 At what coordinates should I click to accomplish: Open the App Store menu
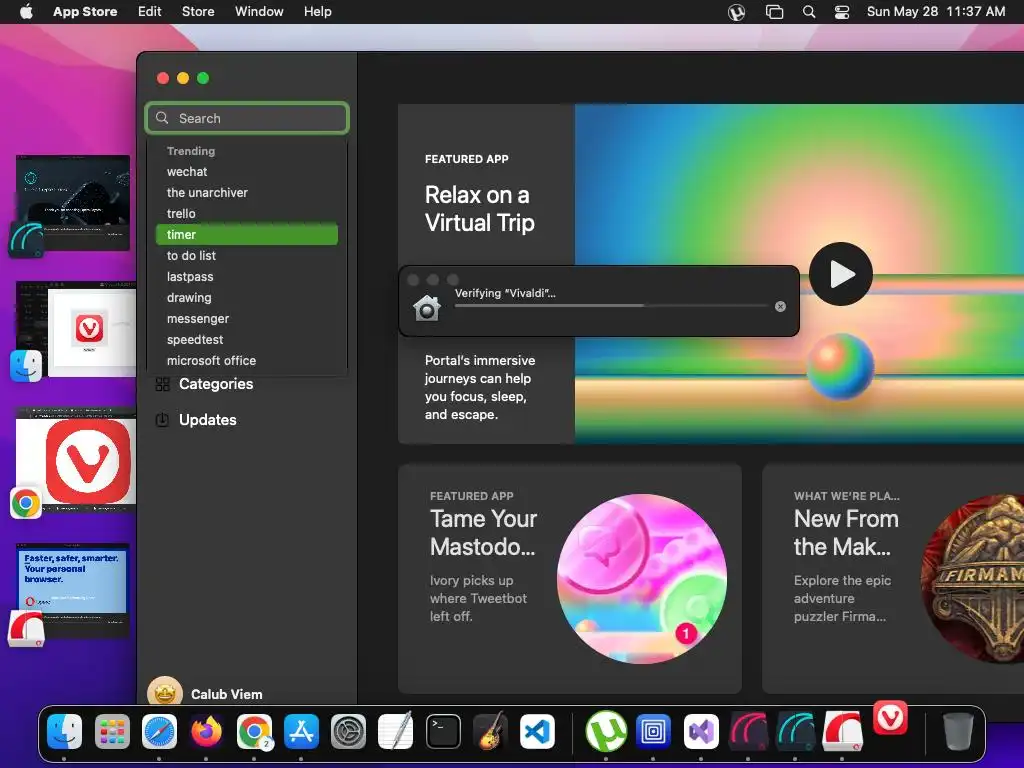pos(85,12)
